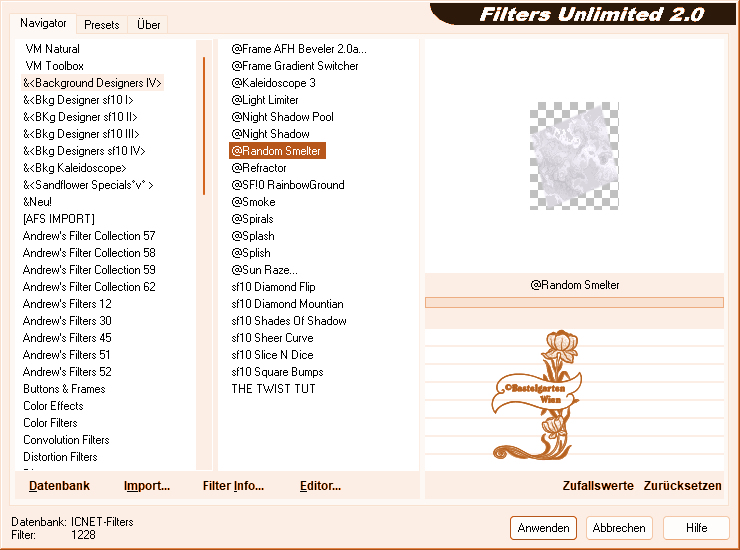Choose @Kaleidoscope 3 filter
Viewport: 740px width, 550px height.
coord(273,83)
